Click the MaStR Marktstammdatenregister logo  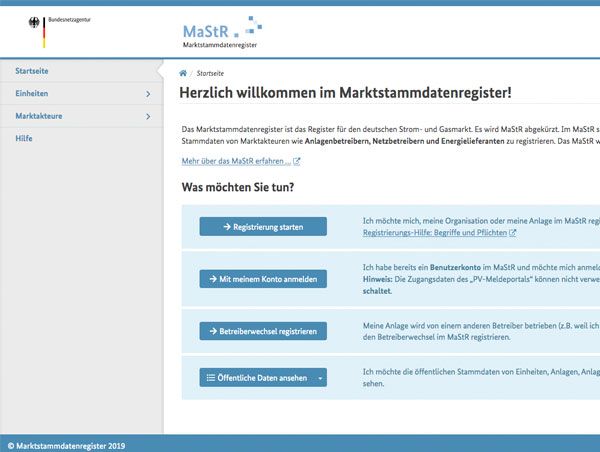[222, 33]
